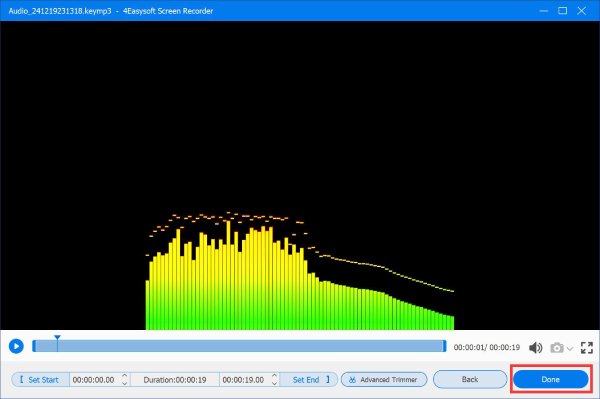
Task: Click Done to save the recording
Action: [x=551, y=379]
